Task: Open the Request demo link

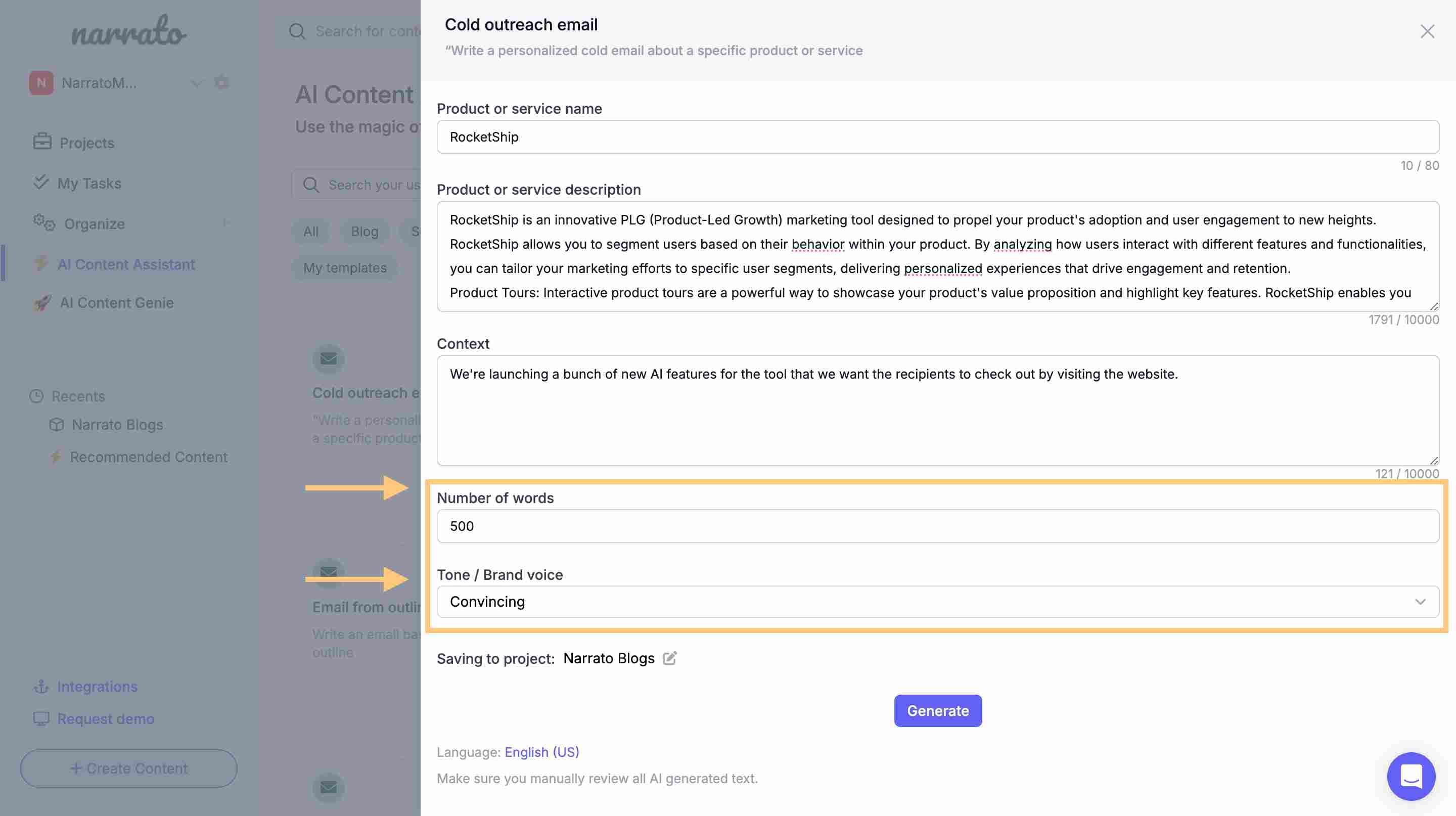Action: 106,719
